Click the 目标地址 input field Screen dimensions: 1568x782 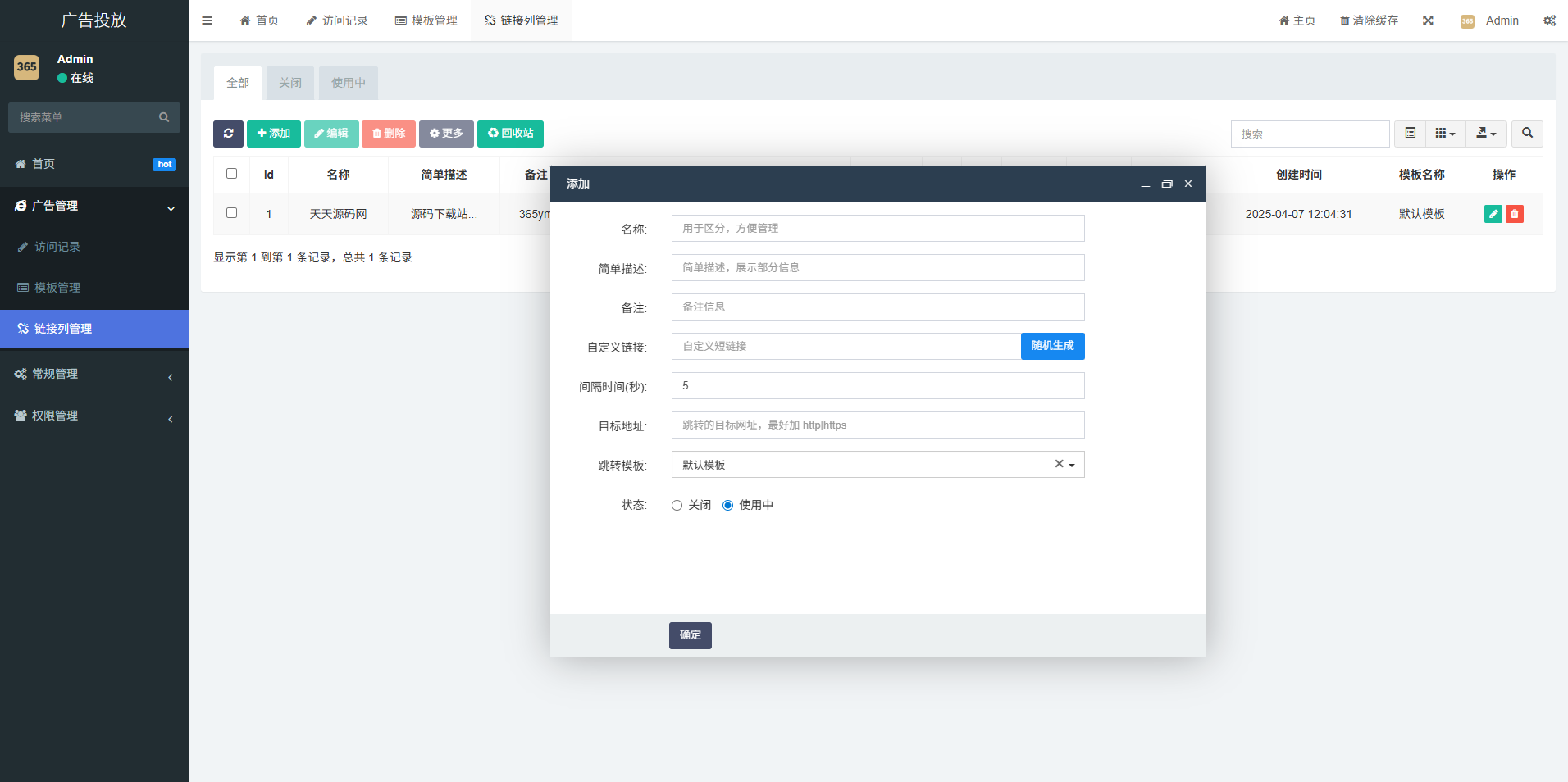877,425
